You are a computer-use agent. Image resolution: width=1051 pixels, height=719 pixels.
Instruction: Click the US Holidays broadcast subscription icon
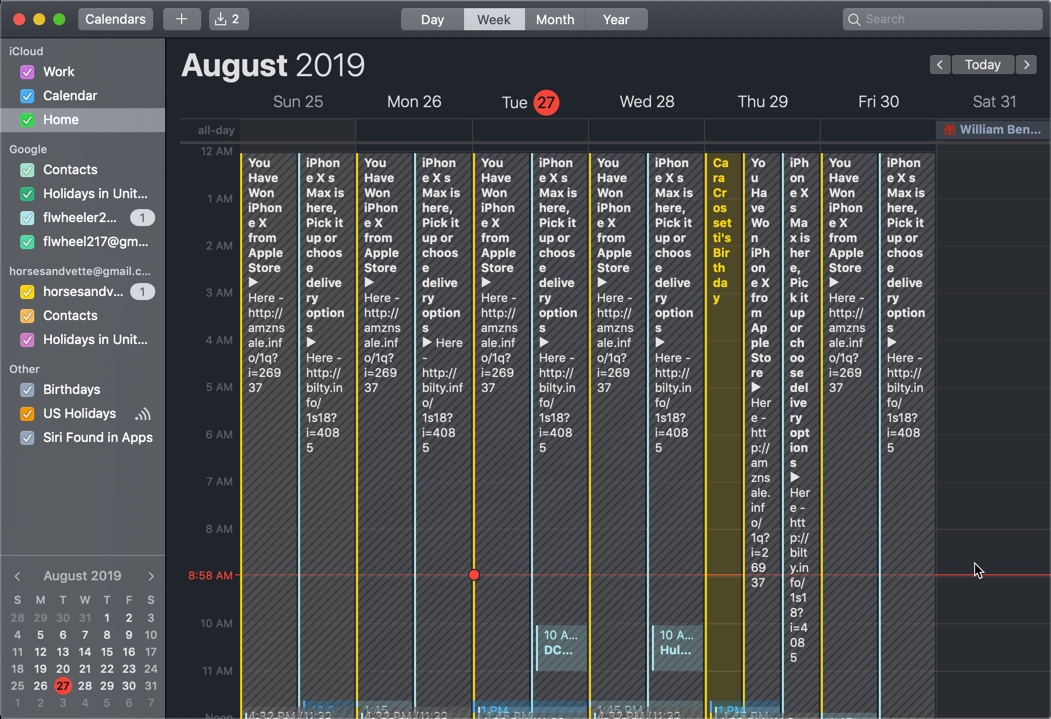tap(142, 414)
